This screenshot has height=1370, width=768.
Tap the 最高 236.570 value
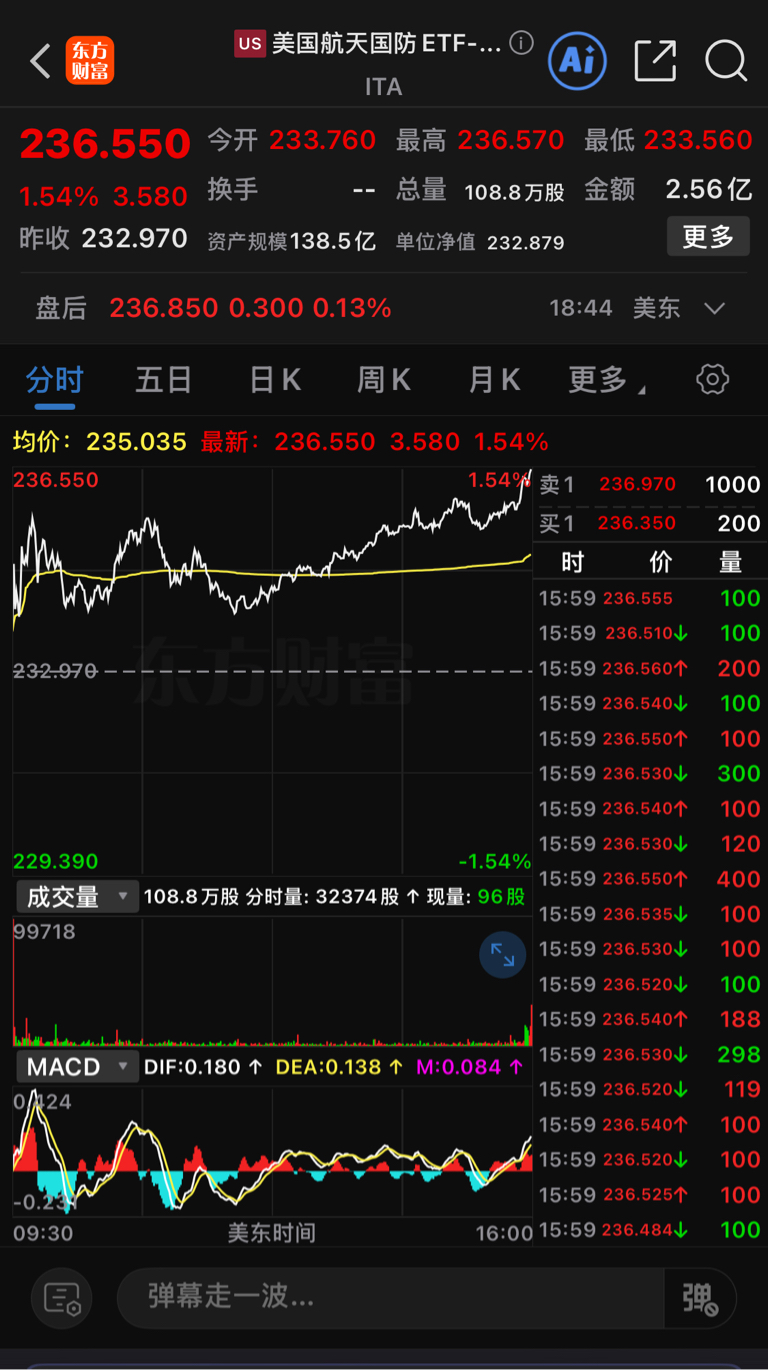[511, 141]
